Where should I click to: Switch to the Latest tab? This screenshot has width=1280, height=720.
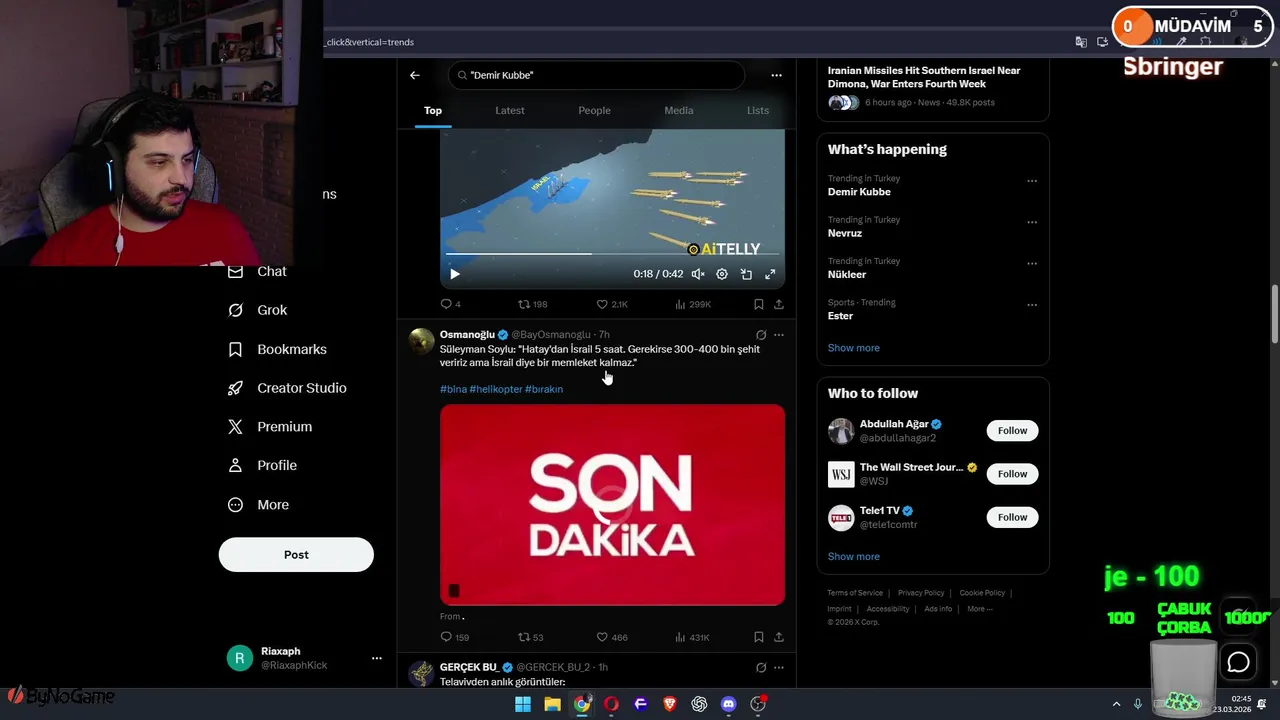pos(510,110)
